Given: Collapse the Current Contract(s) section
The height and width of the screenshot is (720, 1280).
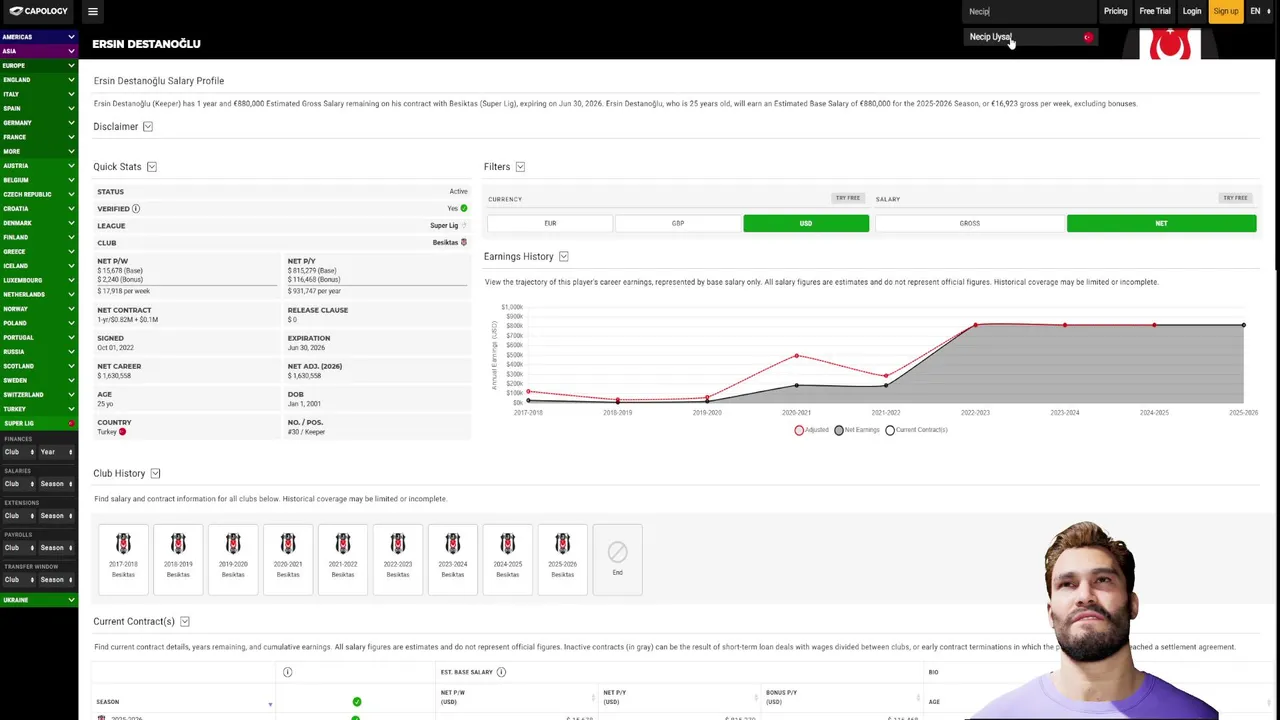Looking at the screenshot, I should pos(185,622).
